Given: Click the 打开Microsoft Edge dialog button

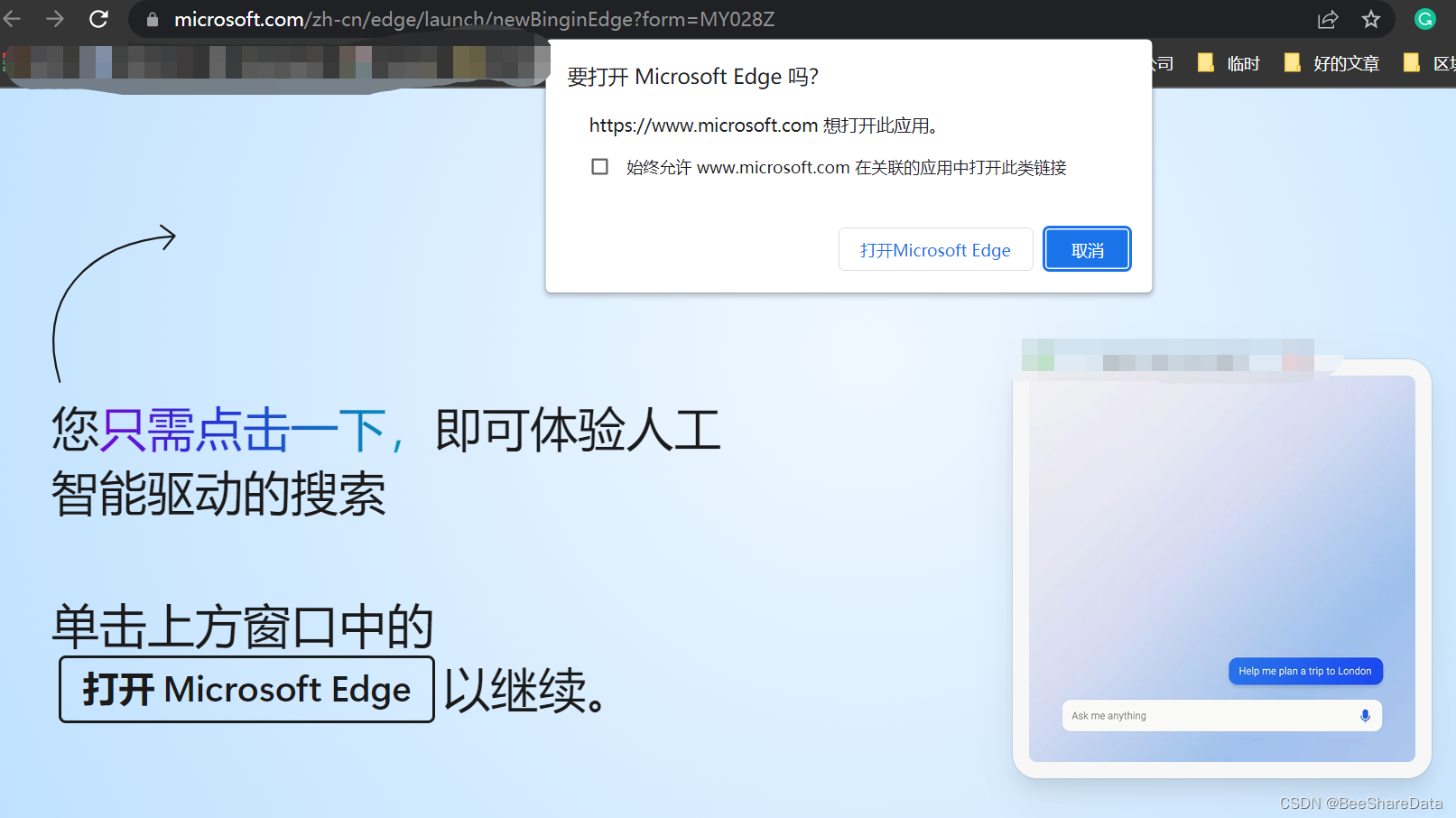Looking at the screenshot, I should (935, 250).
